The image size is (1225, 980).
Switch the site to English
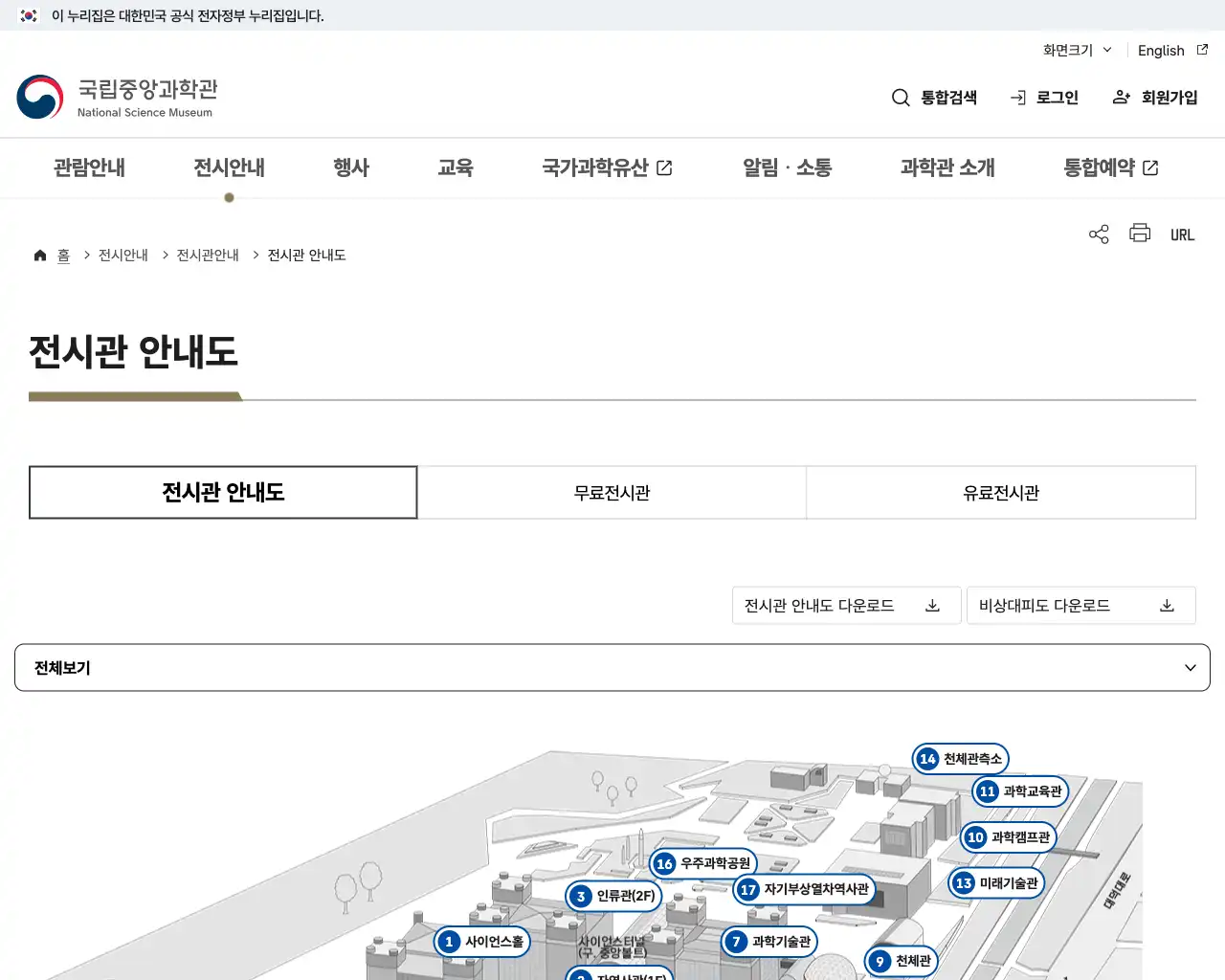[1160, 50]
